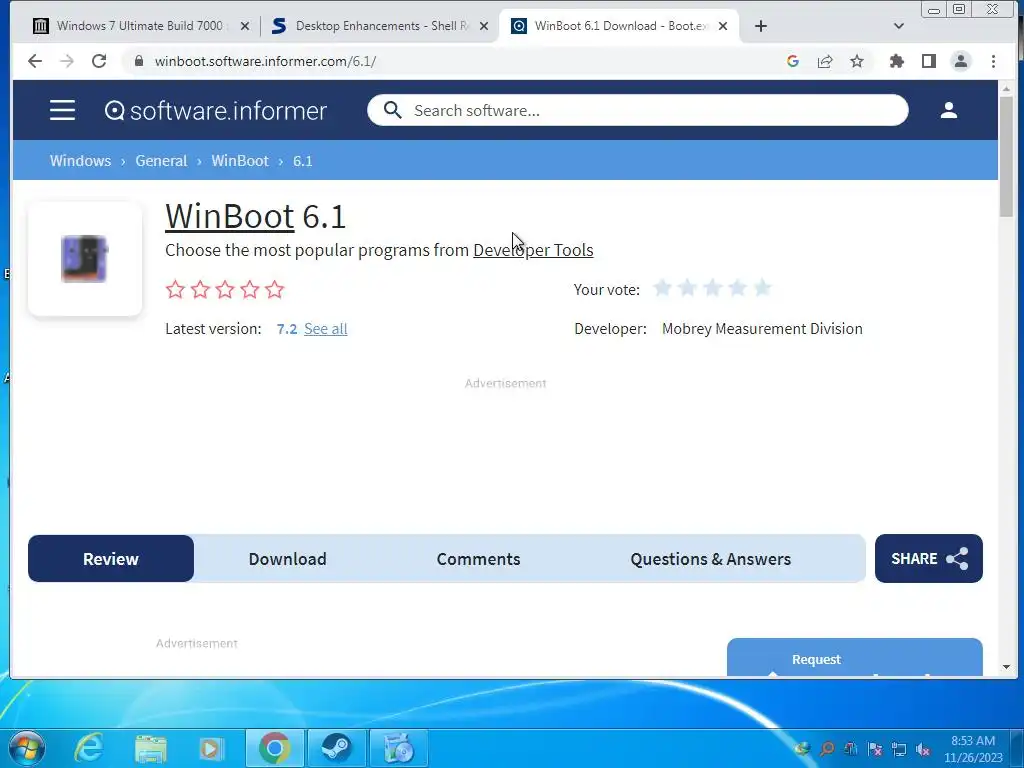Viewport: 1024px width, 768px height.
Task: Click the padlock site info icon
Action: pyautogui.click(x=138, y=61)
